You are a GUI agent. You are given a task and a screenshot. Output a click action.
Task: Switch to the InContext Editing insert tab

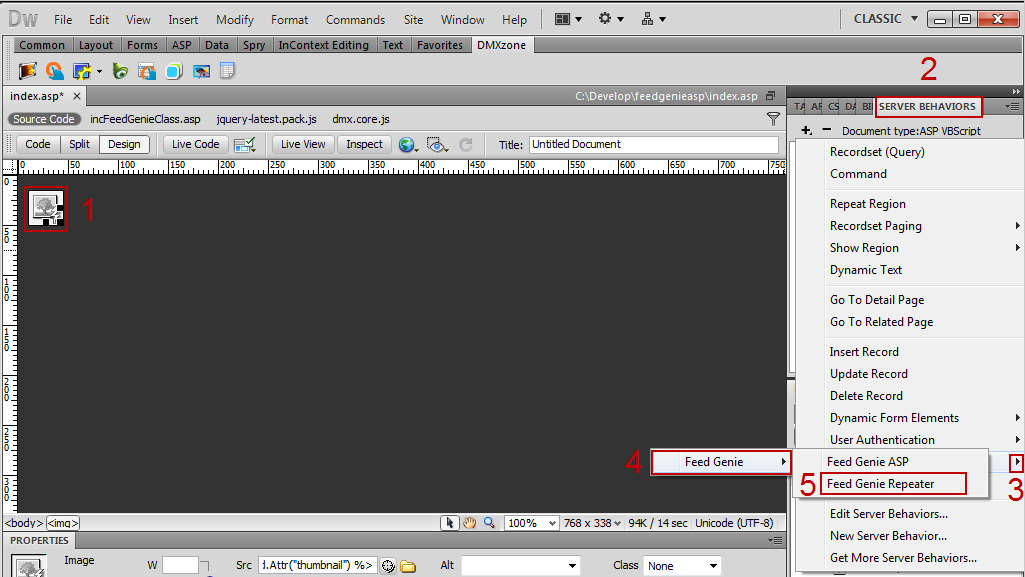(x=324, y=45)
